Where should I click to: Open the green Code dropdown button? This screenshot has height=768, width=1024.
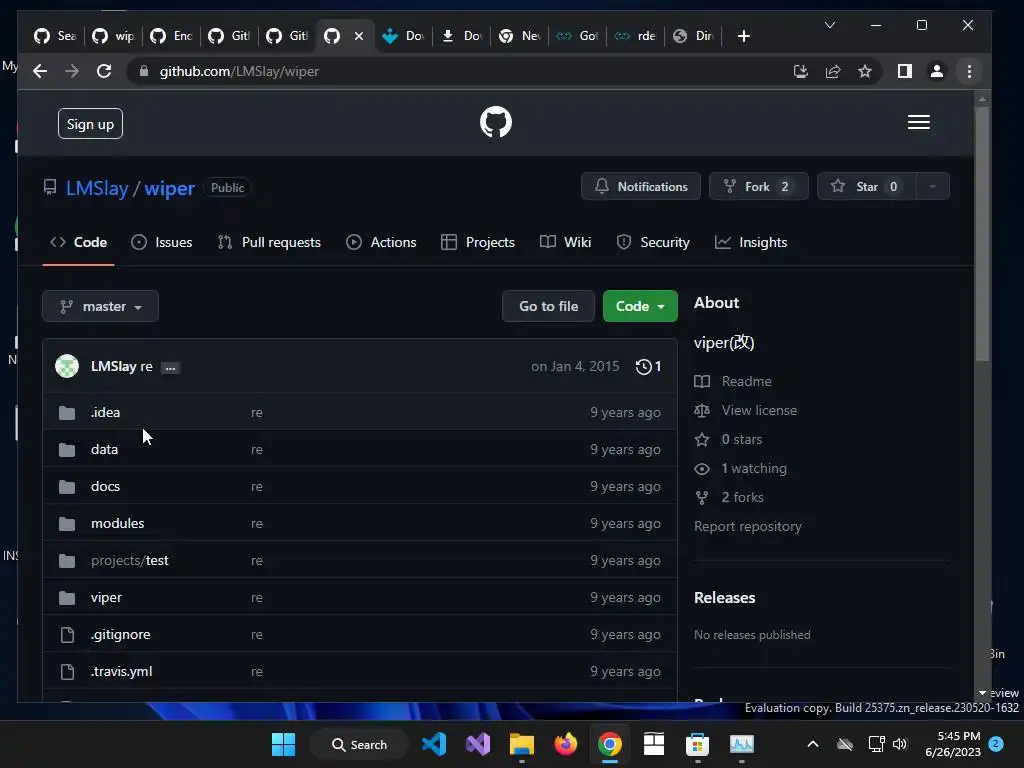point(640,306)
